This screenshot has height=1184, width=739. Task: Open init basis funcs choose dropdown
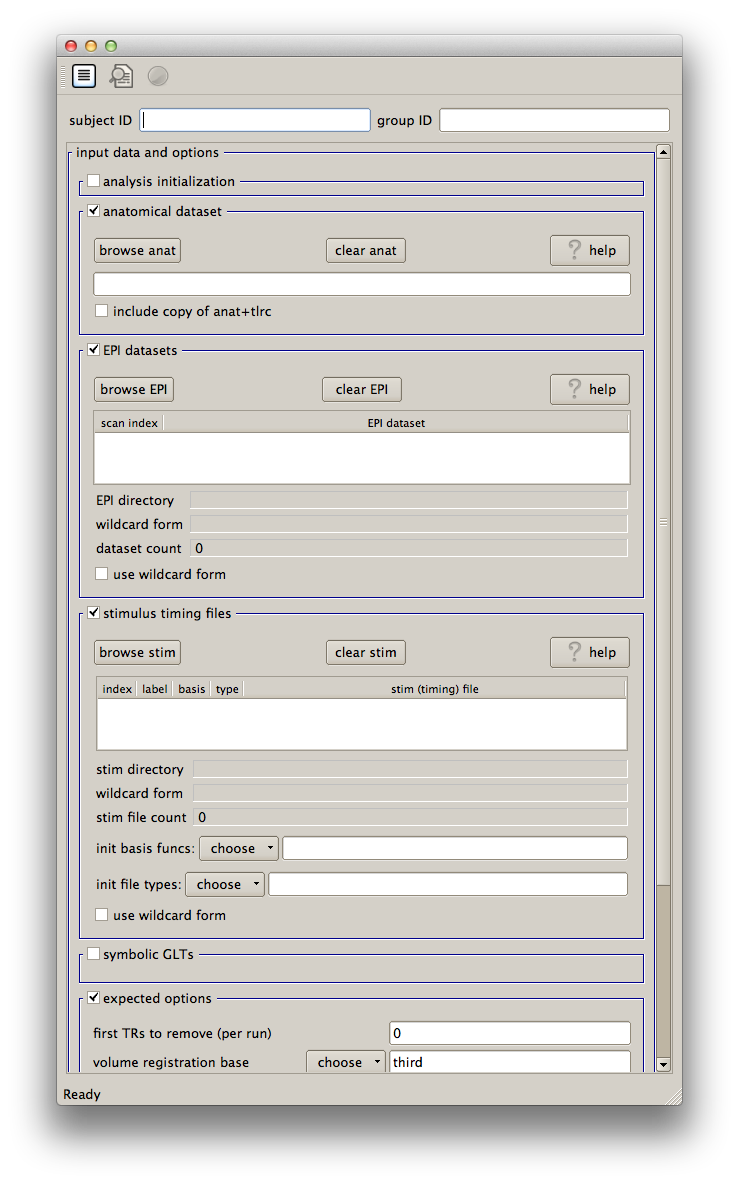tap(240, 848)
